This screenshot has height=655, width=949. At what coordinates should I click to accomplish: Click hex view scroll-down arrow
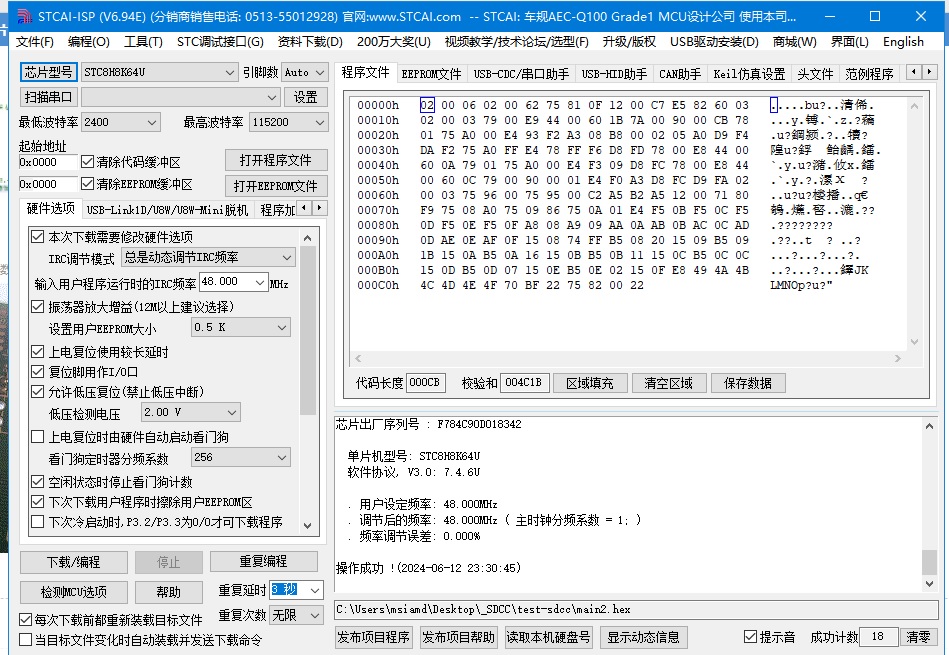tap(915, 341)
